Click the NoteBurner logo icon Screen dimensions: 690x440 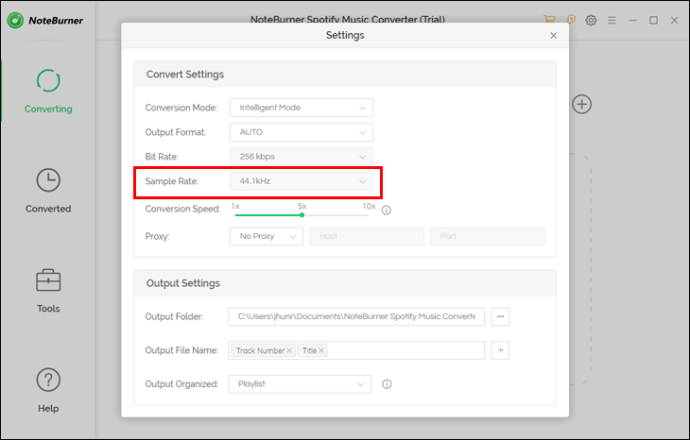(15, 20)
